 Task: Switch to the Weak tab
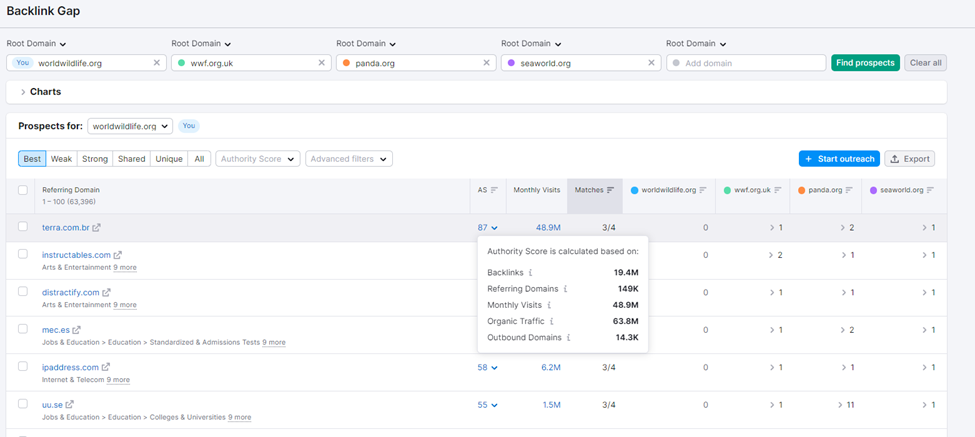point(61,159)
